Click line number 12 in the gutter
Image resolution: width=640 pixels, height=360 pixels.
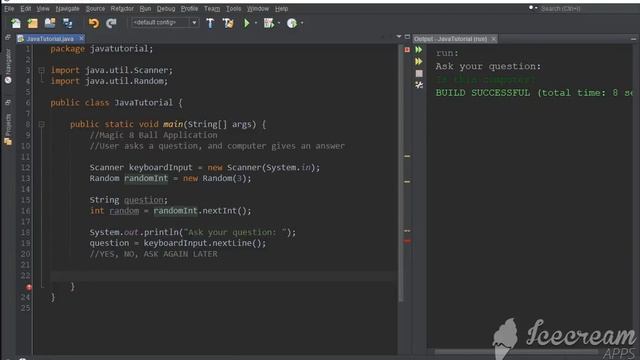[25, 167]
